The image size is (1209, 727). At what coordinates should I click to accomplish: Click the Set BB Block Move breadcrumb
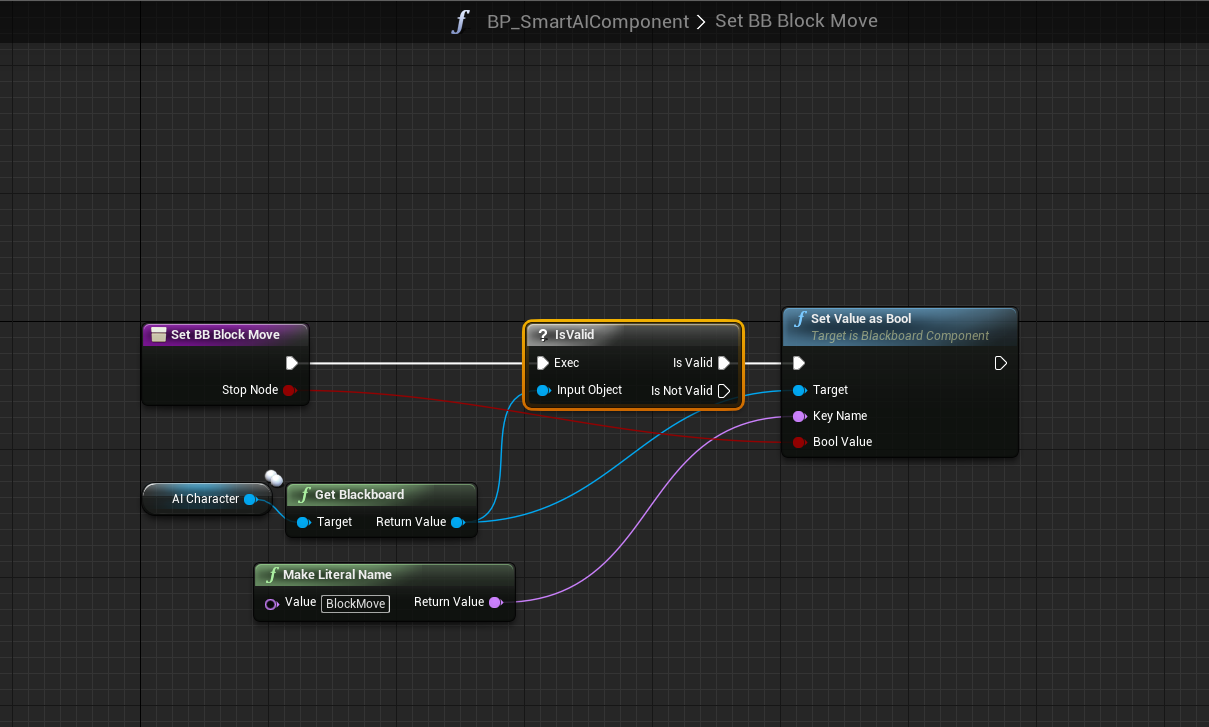(796, 22)
